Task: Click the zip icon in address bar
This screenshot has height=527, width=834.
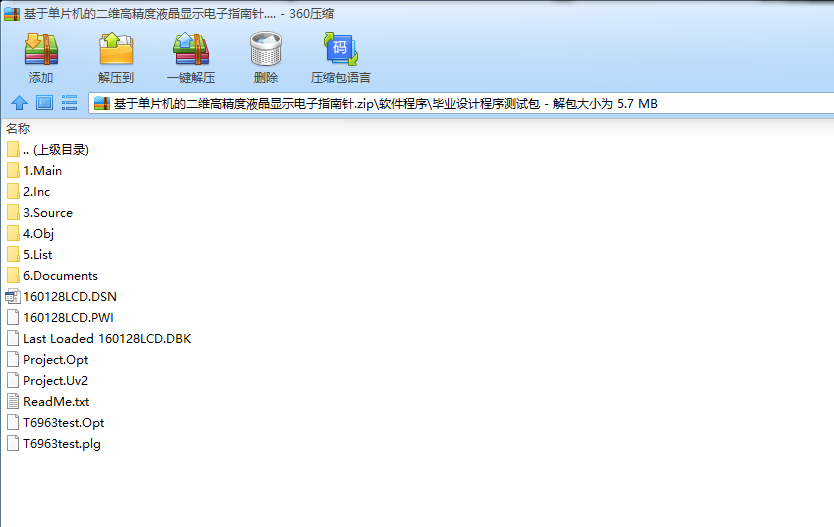Action: pyautogui.click(x=102, y=103)
